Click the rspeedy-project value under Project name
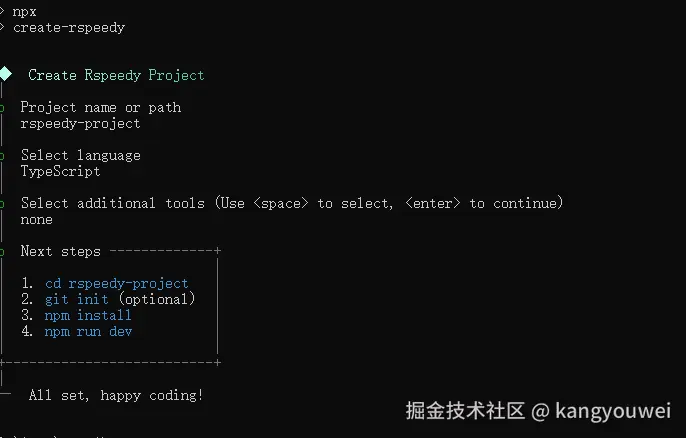The width and height of the screenshot is (686, 438). tap(80, 123)
